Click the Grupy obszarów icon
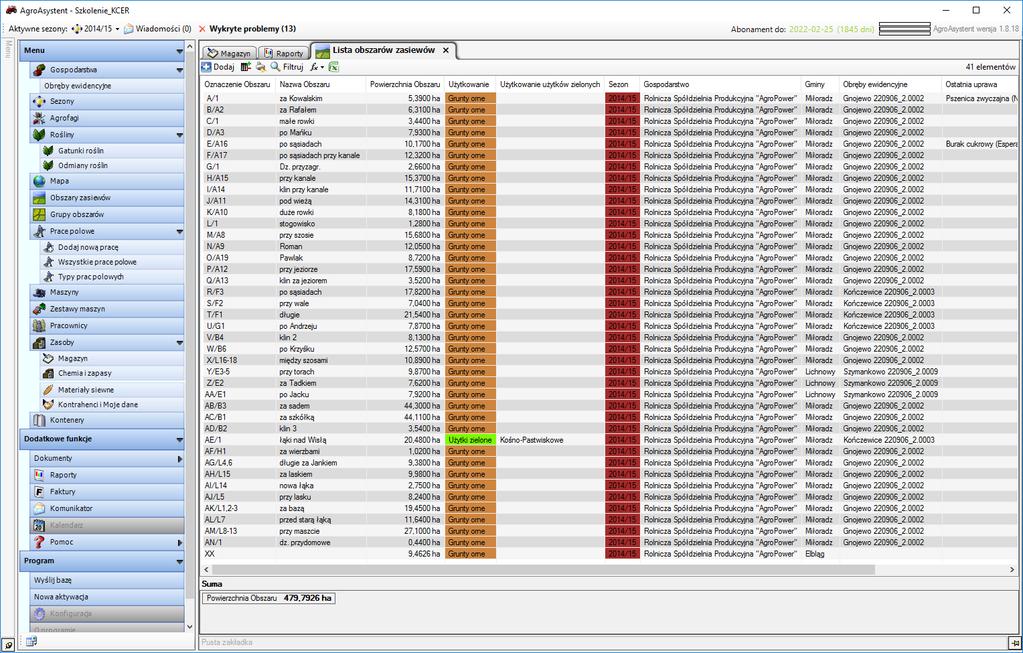This screenshot has width=1023, height=653. (39, 214)
